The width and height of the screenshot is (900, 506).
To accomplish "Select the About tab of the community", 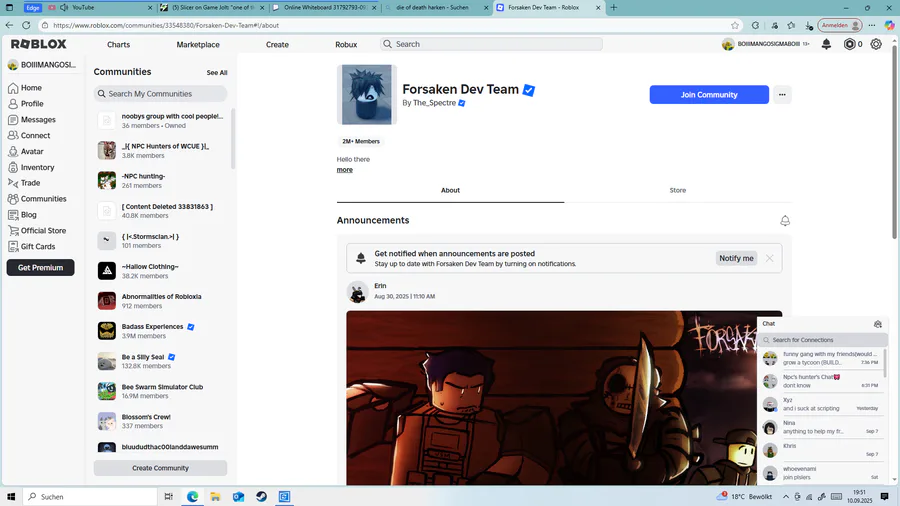I will point(451,190).
